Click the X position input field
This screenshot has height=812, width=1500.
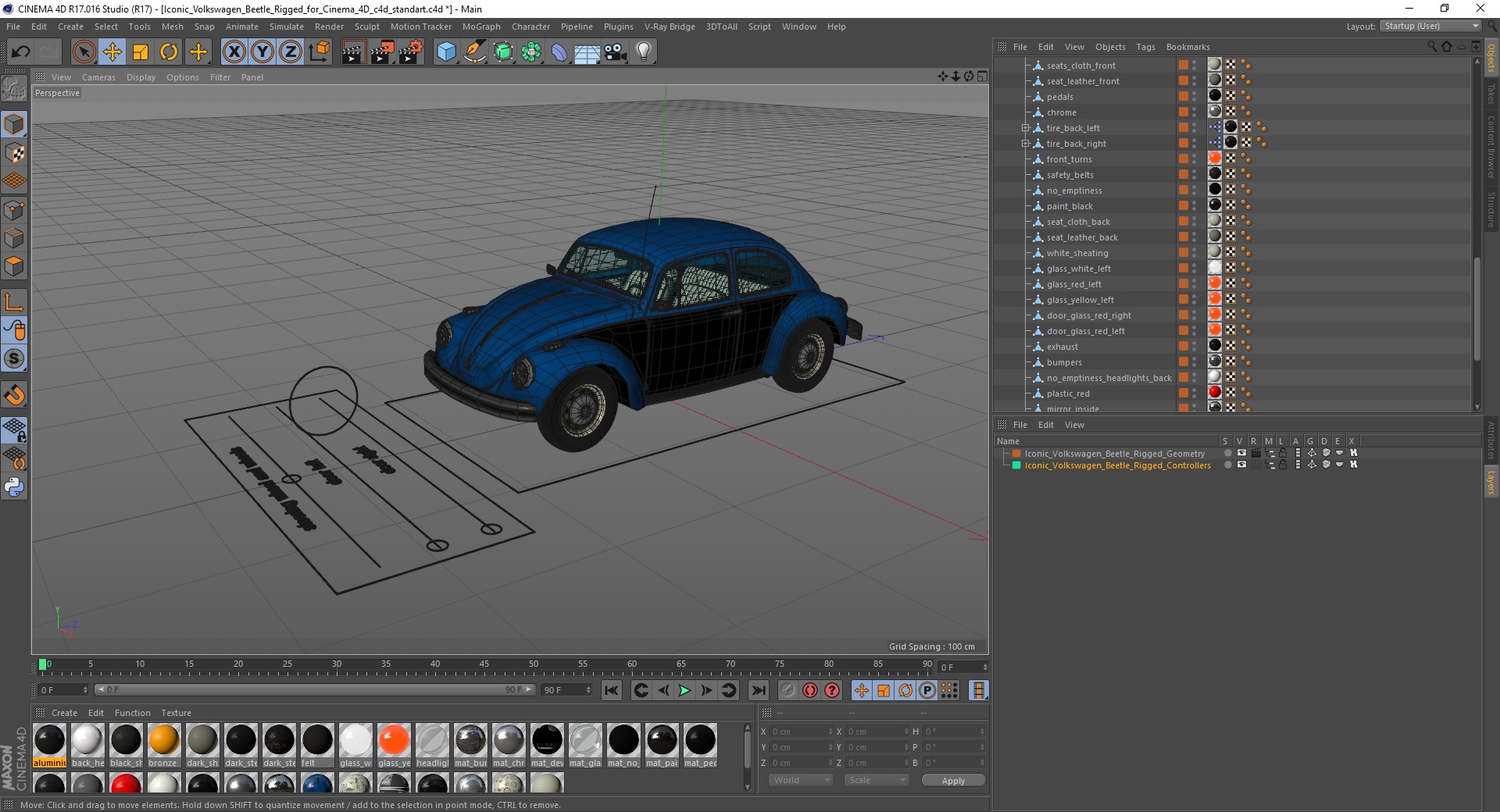point(802,732)
